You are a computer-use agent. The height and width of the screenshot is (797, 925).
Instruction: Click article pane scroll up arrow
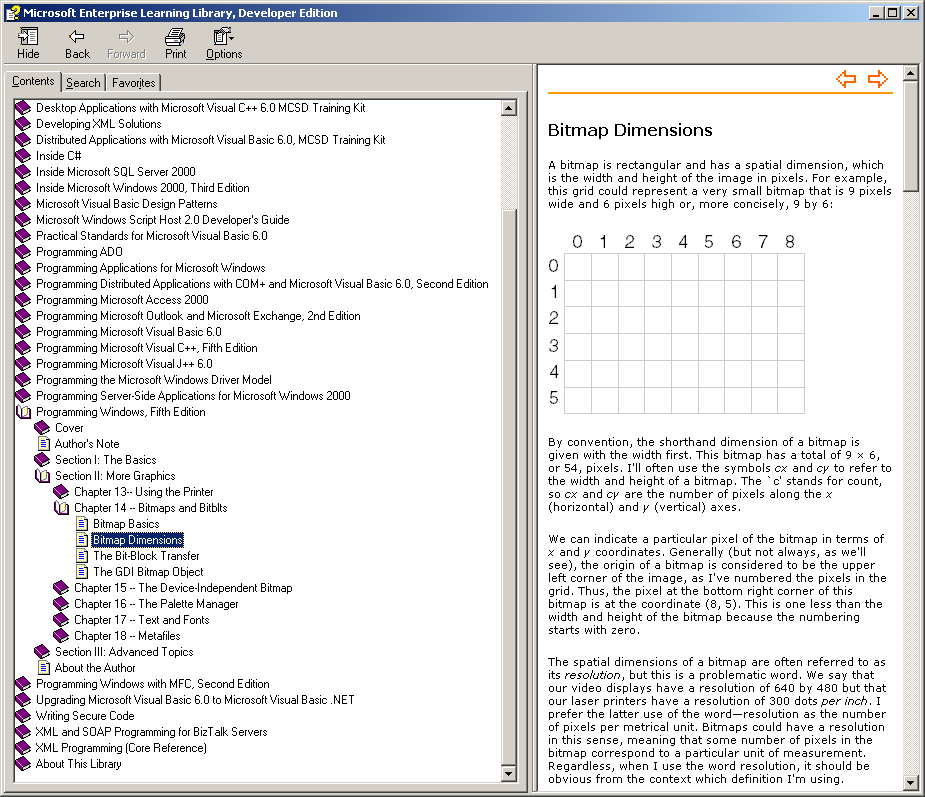tap(910, 73)
